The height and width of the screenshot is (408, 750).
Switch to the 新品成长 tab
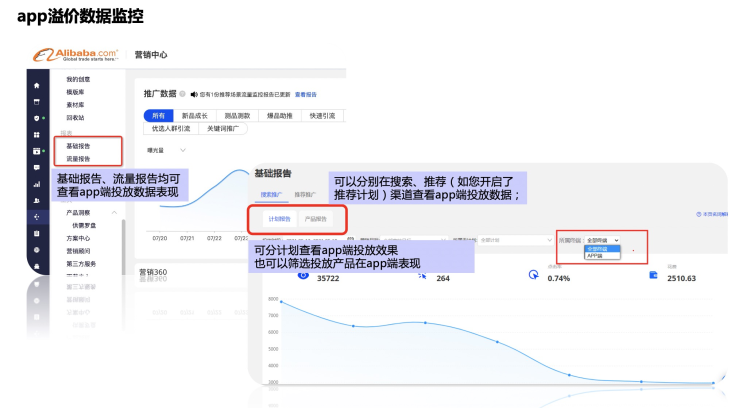[195, 116]
